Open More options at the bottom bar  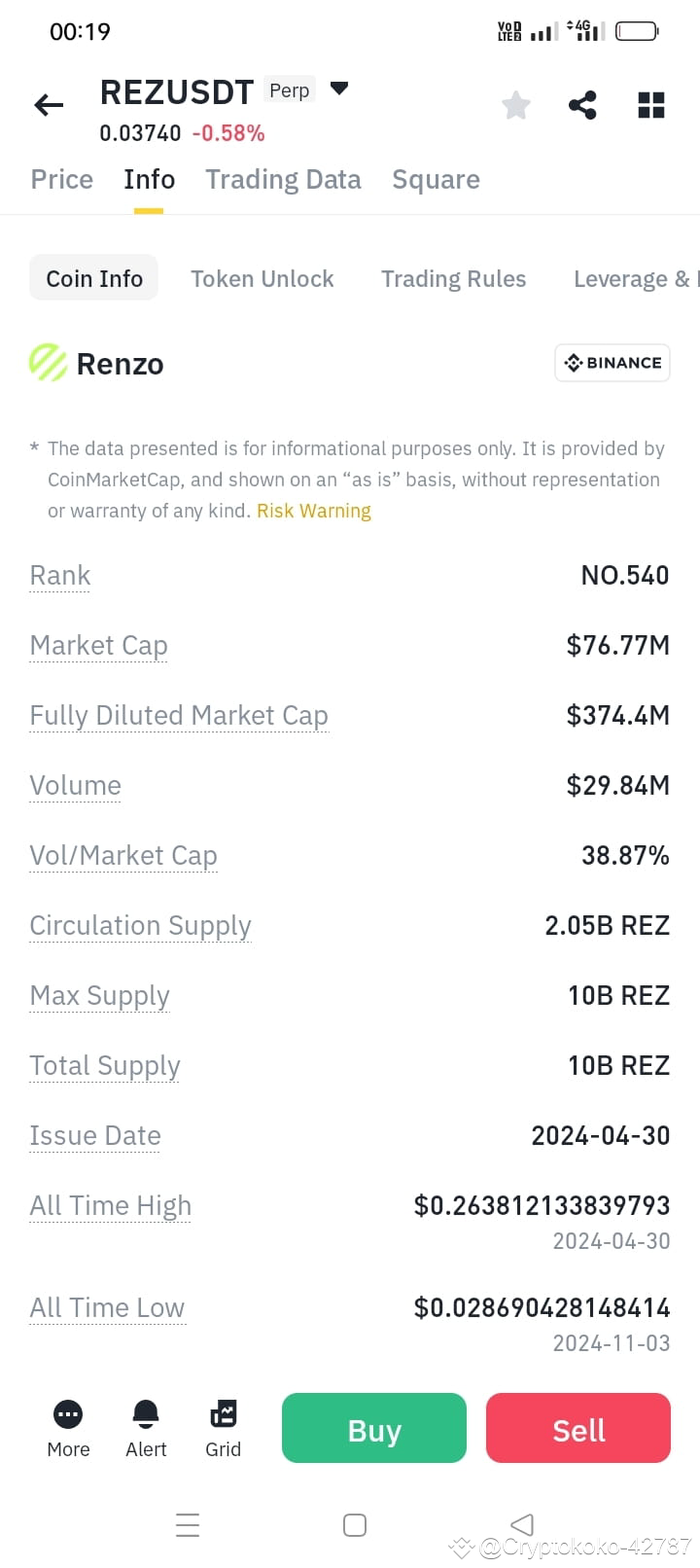click(x=67, y=1427)
